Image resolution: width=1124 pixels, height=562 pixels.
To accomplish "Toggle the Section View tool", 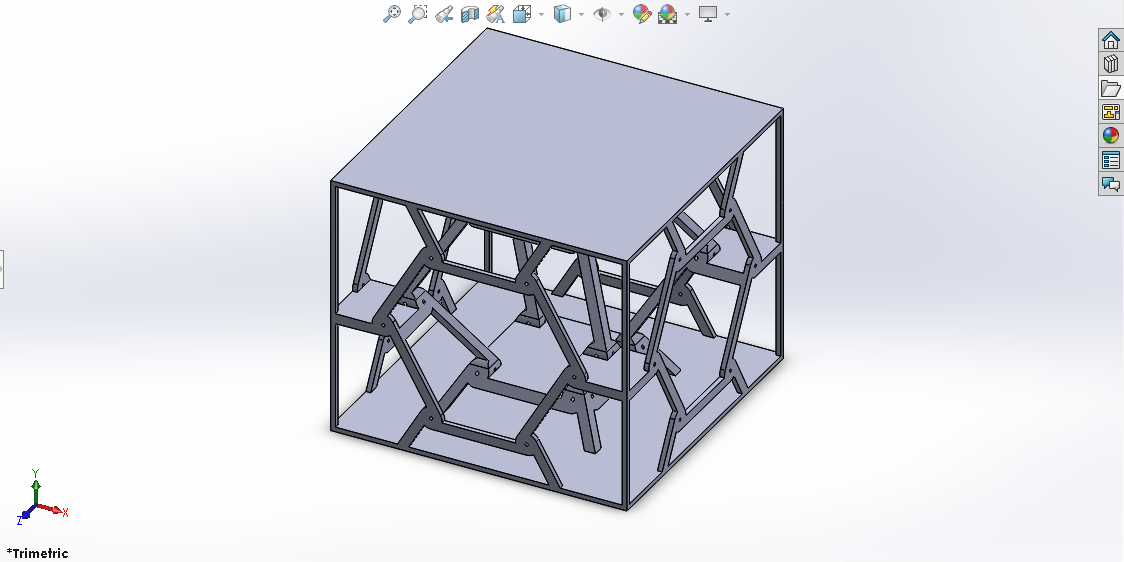I will [470, 14].
